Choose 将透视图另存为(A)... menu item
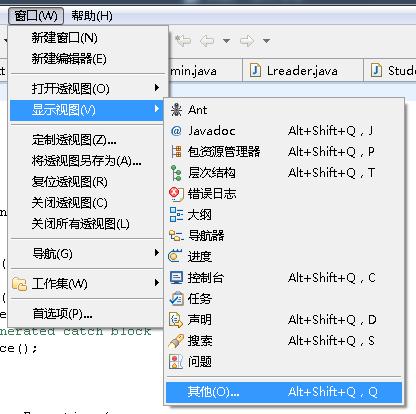Image resolution: width=416 pixels, height=414 pixels. point(87,161)
